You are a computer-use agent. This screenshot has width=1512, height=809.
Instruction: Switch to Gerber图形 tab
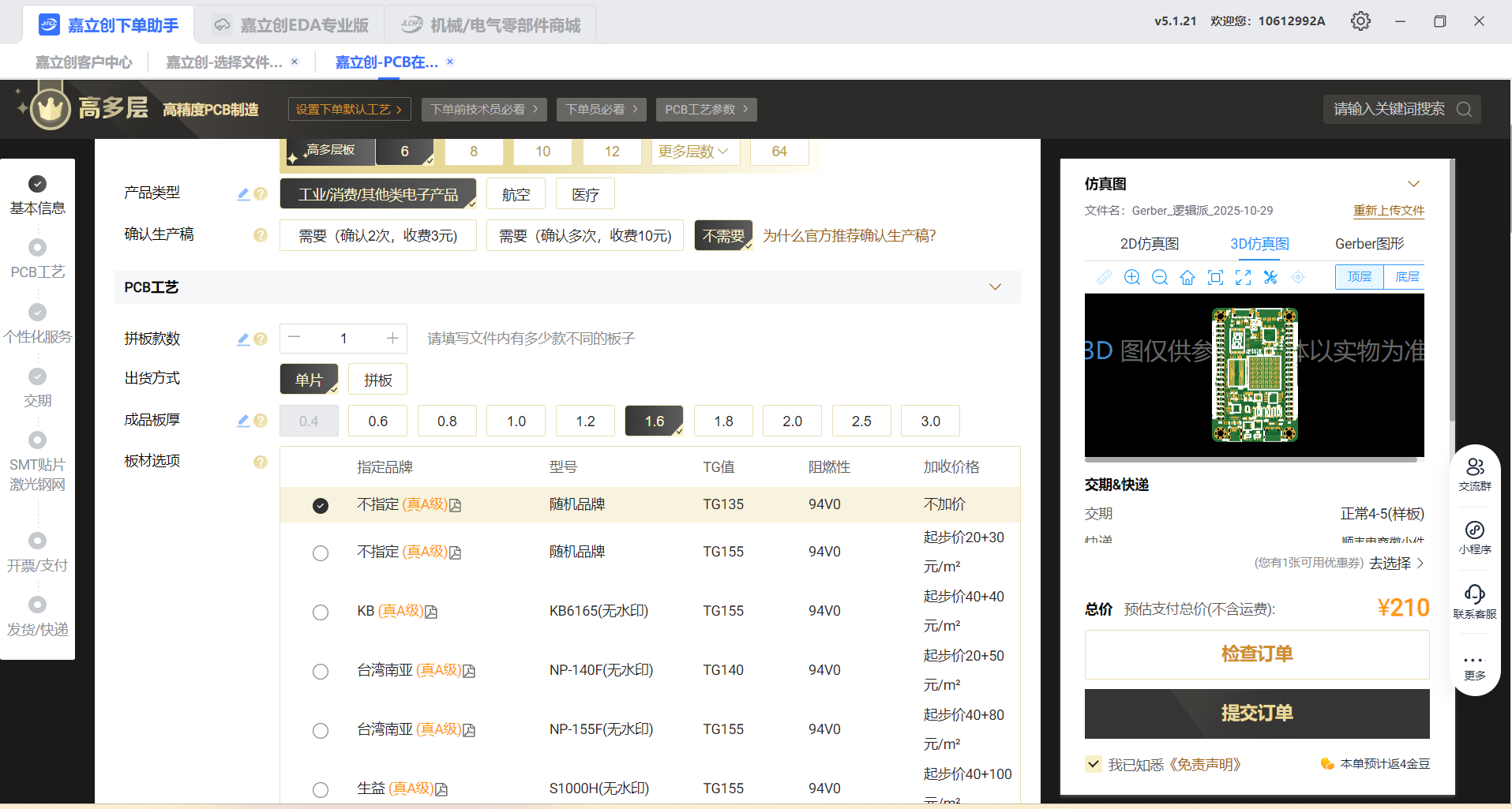point(1370,244)
